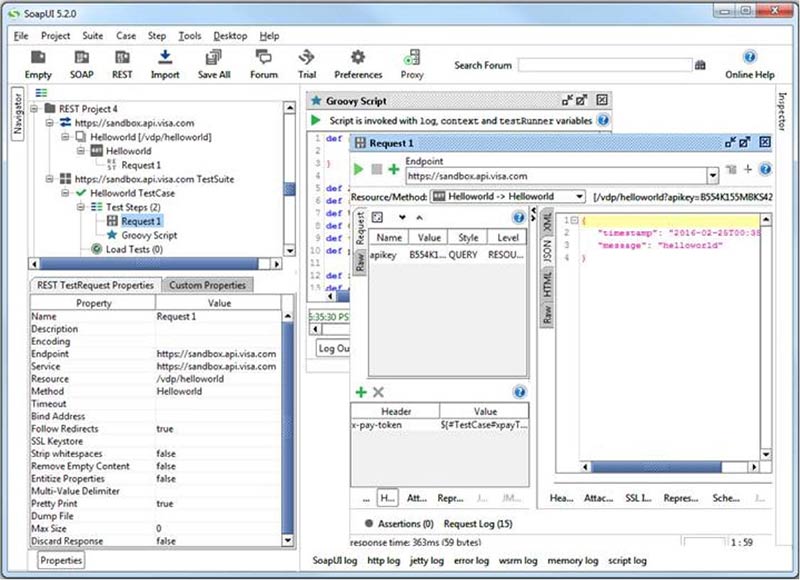
Task: Open the http log tab
Action: coord(384,560)
